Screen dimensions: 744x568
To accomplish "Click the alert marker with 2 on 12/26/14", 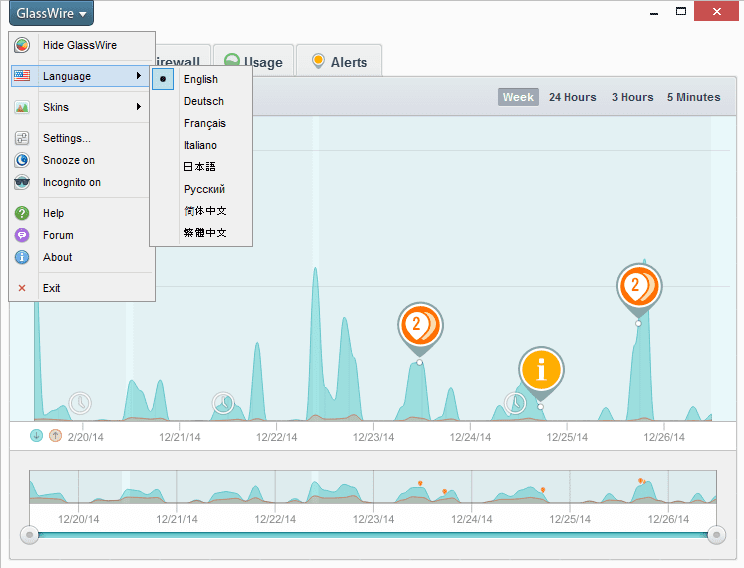I will click(x=639, y=287).
